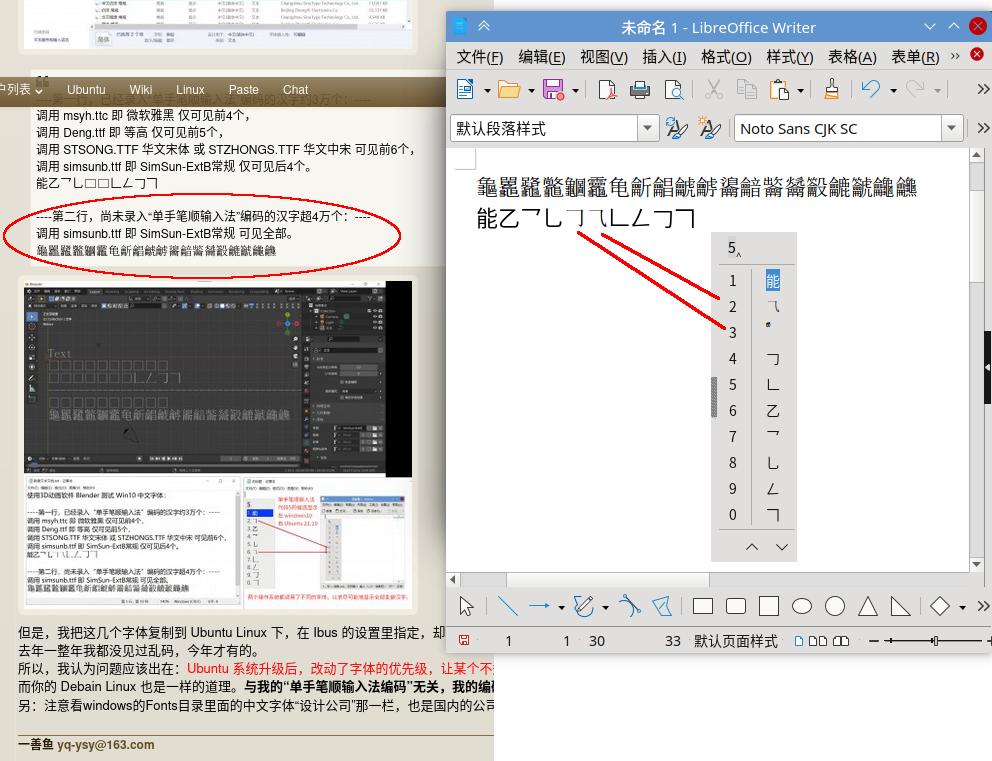Switch to multiple-page view layout
992x761 pixels.
[x=817, y=641]
